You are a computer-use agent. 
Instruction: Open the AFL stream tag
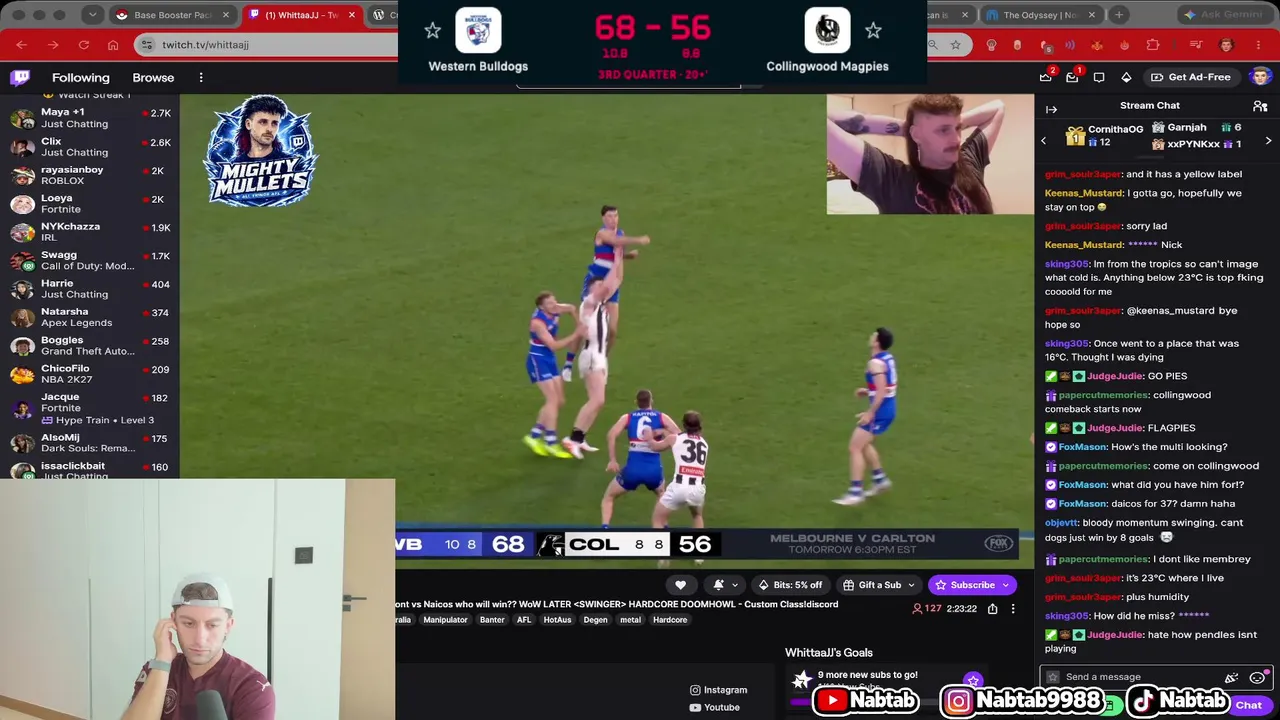524,620
